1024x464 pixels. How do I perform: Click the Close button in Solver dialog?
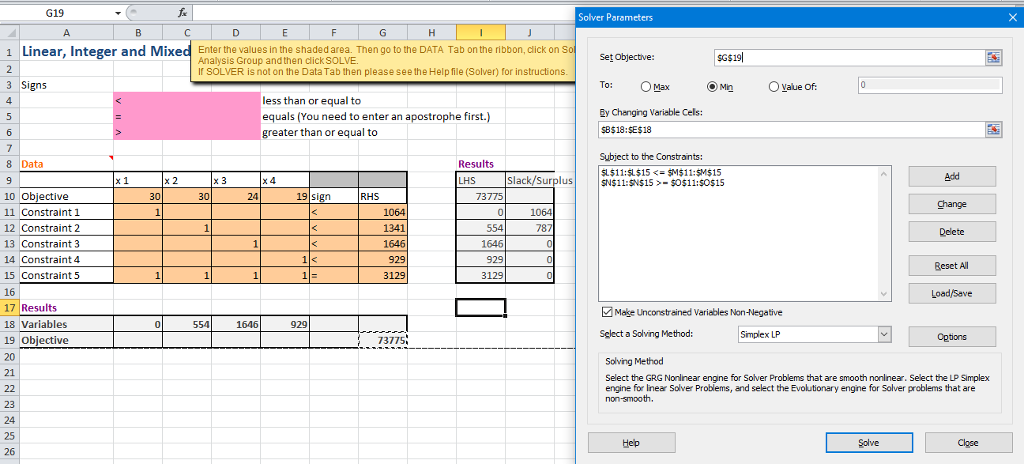[x=968, y=442]
